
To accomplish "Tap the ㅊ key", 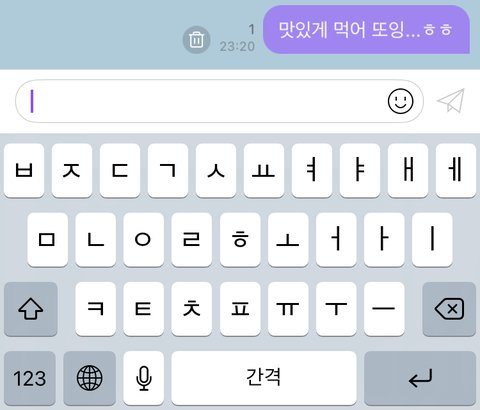I will coord(192,309).
